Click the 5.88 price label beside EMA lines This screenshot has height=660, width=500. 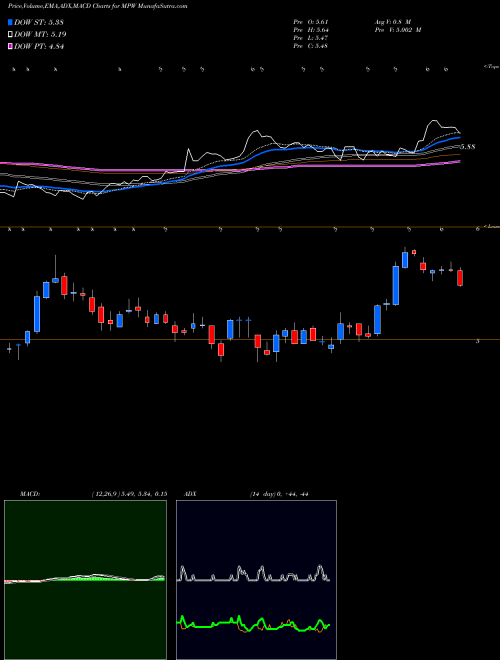(x=468, y=147)
